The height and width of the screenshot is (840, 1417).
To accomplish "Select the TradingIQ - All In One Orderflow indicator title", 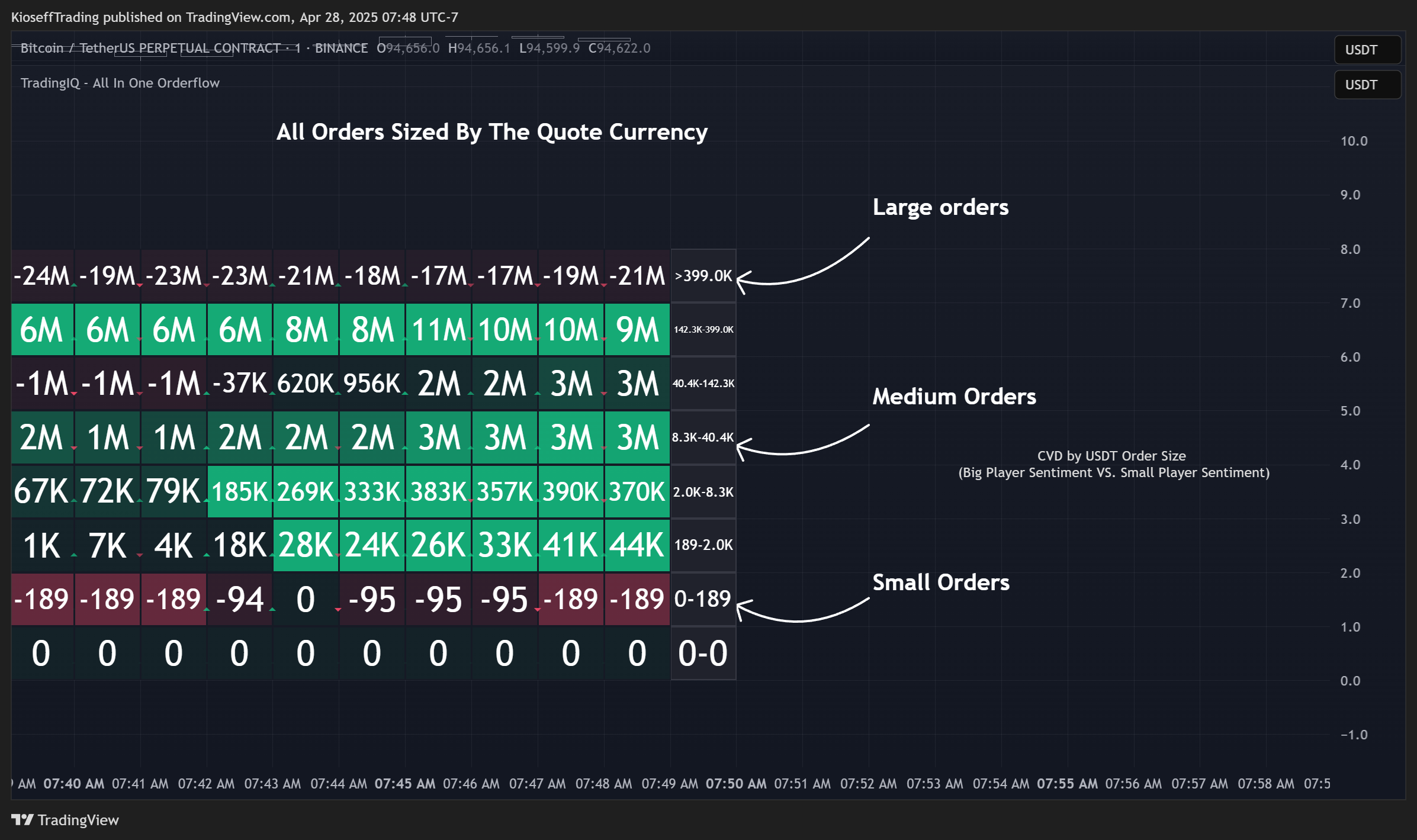I will click(120, 83).
